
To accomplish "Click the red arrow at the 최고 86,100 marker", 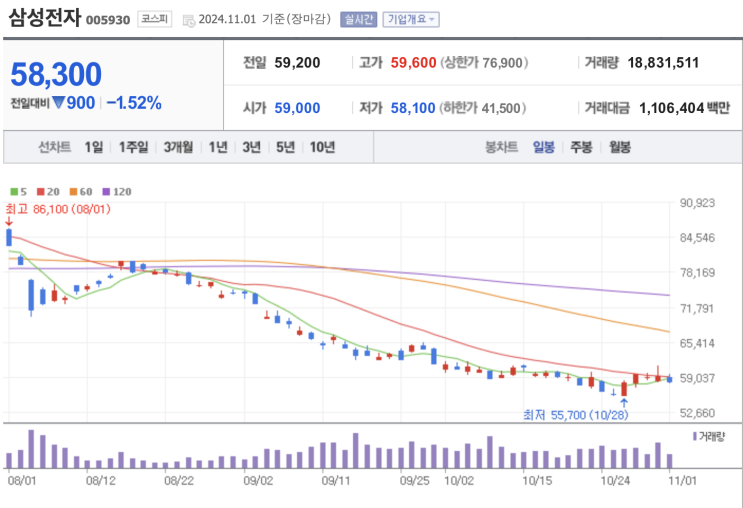I will click(x=9, y=221).
